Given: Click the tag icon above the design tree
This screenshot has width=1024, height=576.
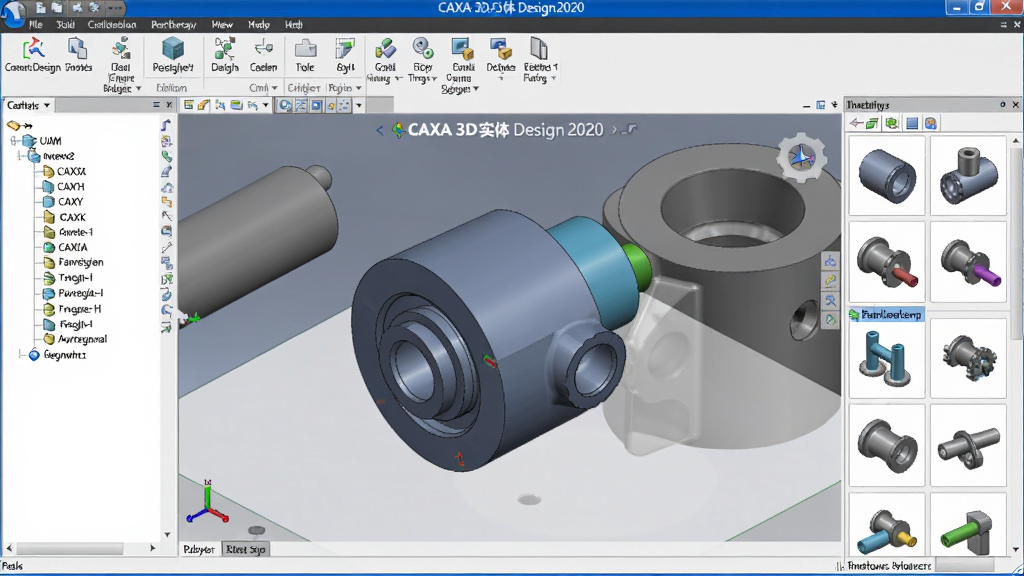Looking at the screenshot, I should click(x=14, y=125).
